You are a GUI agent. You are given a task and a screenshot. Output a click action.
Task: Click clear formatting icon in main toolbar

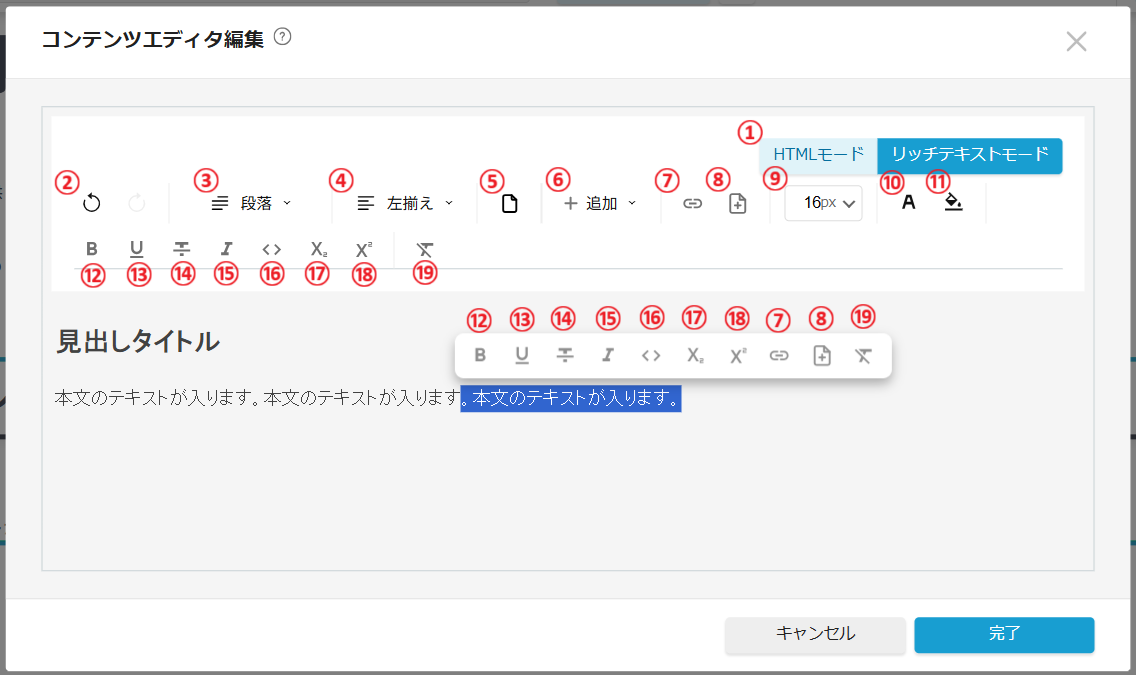(425, 249)
